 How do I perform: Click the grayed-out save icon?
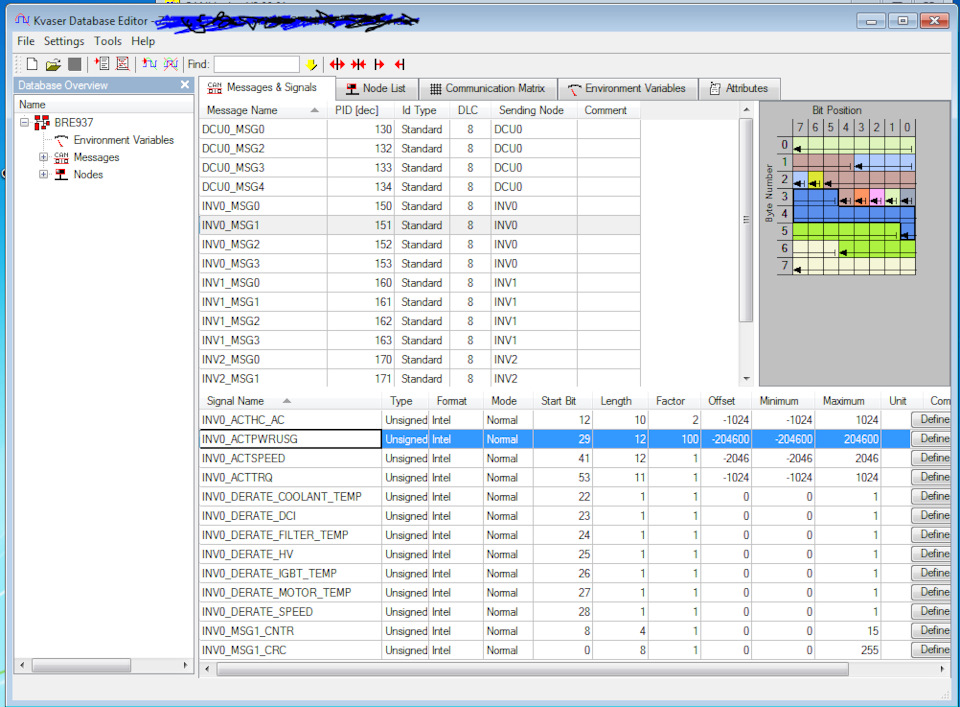(x=75, y=64)
